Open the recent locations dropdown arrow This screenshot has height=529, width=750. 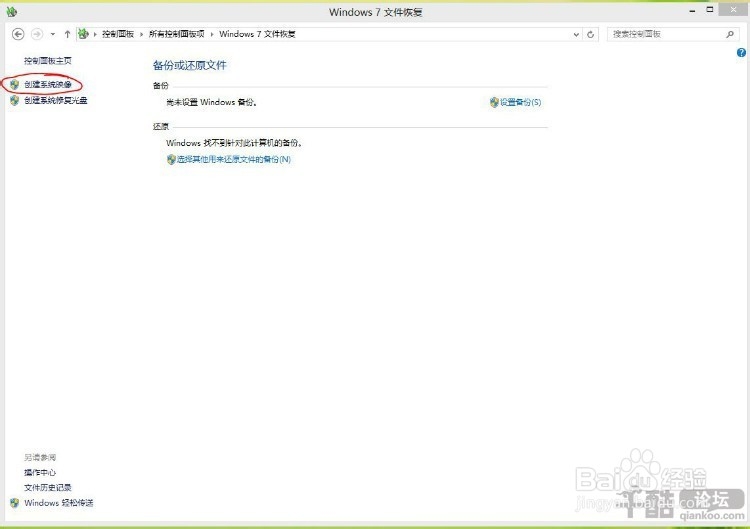click(x=53, y=34)
